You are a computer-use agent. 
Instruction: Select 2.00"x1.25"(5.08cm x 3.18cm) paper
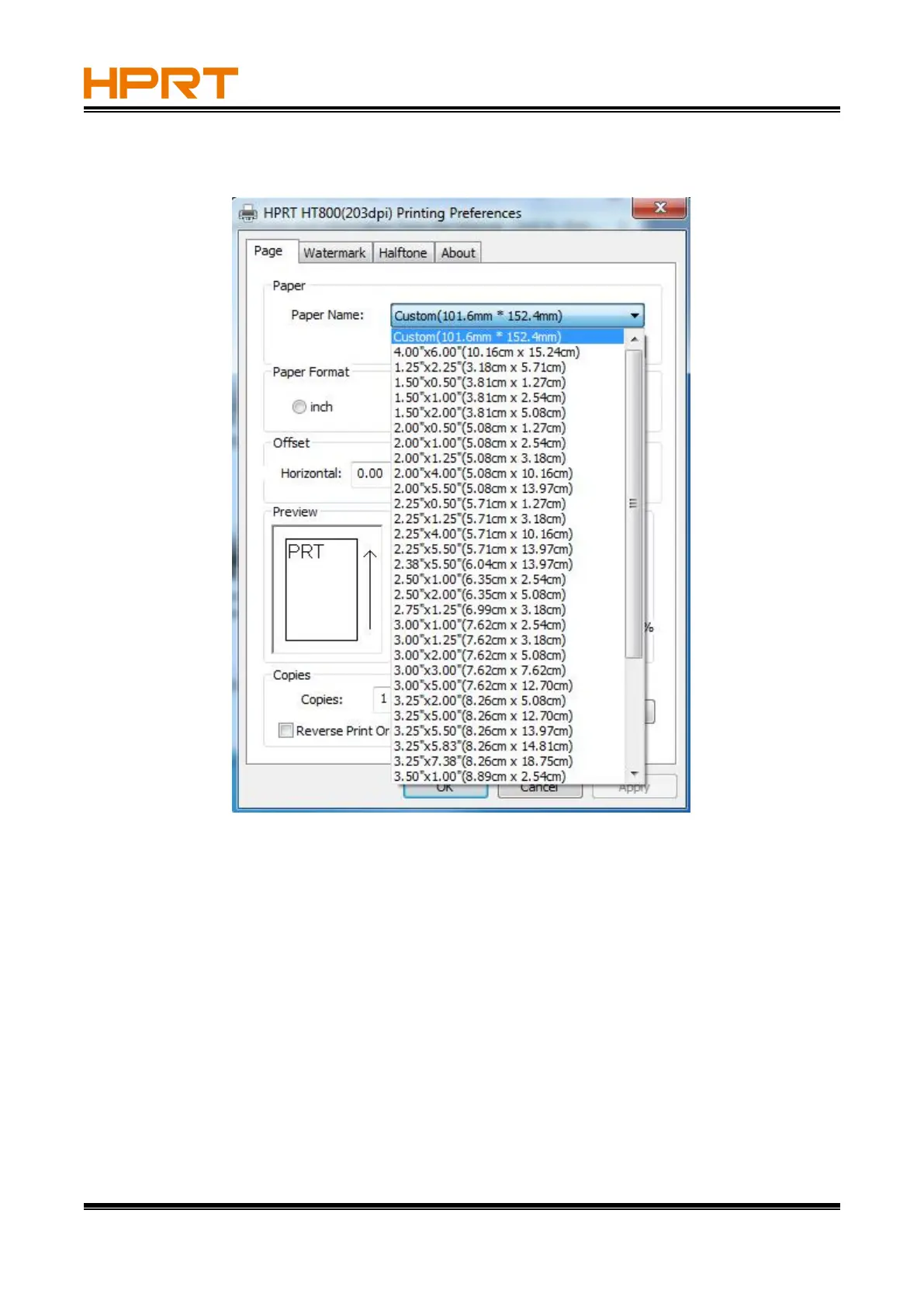[507, 458]
